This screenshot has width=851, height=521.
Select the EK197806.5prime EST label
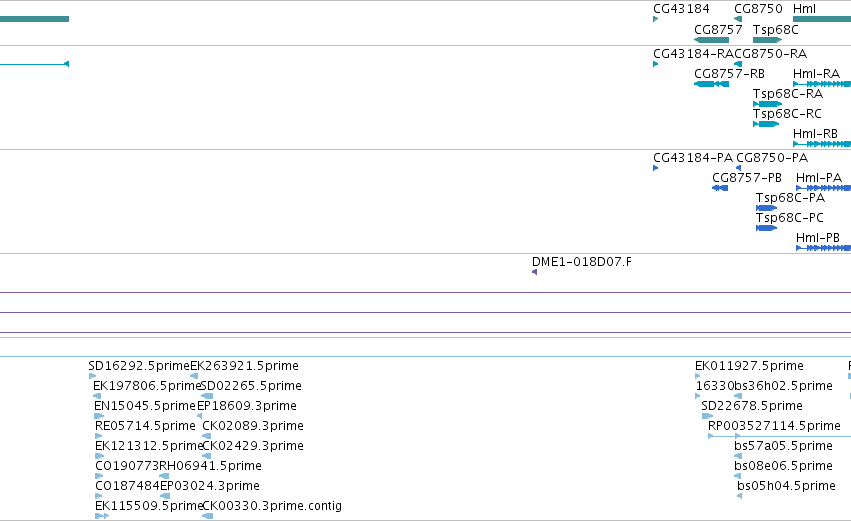point(147,386)
